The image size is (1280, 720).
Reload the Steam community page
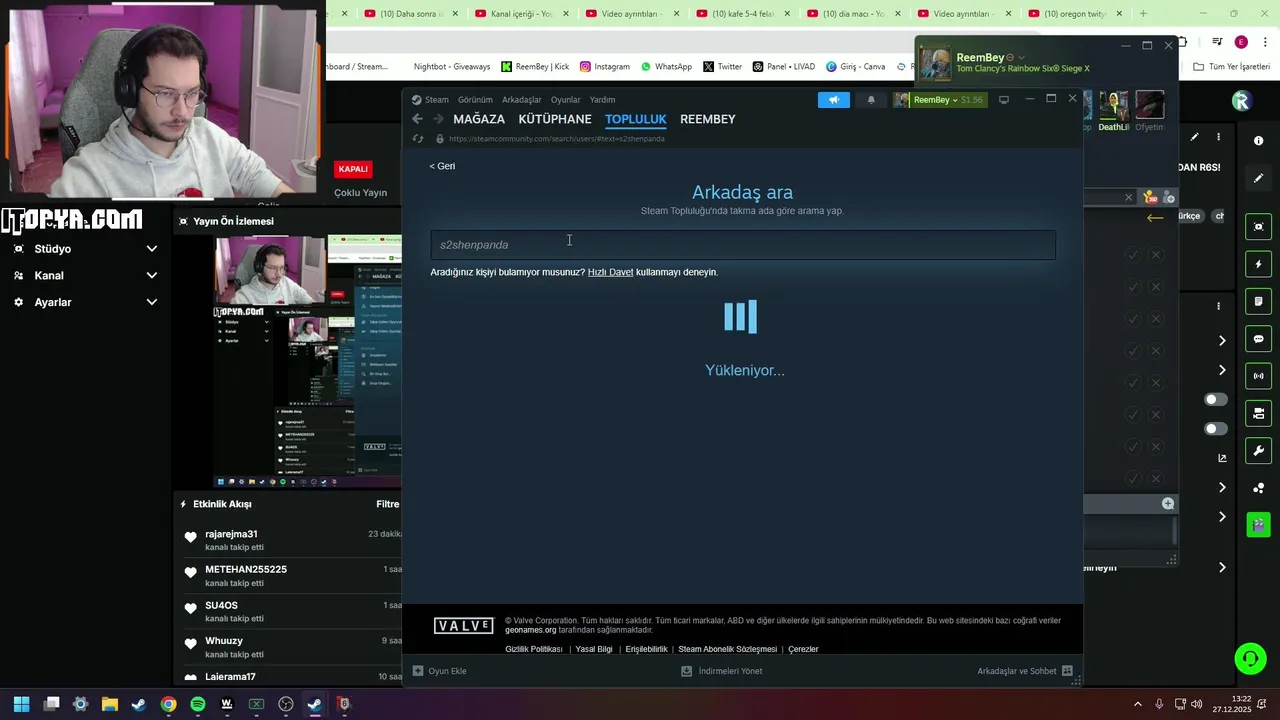pos(417,139)
